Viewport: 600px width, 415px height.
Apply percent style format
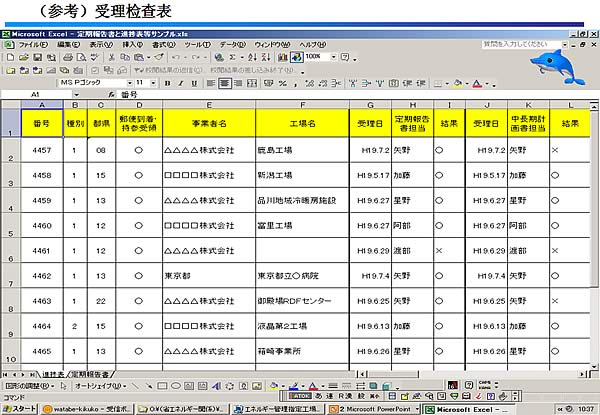[283, 83]
